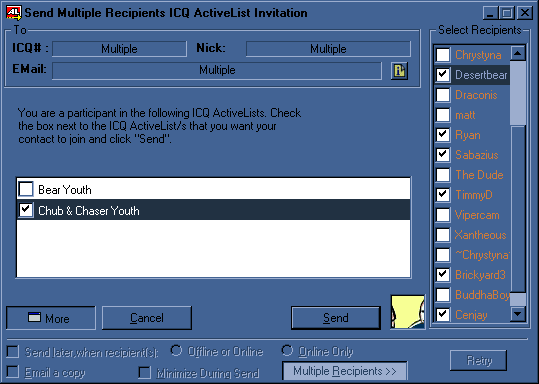Click the Send button
539x384 pixels.
pyautogui.click(x=336, y=318)
